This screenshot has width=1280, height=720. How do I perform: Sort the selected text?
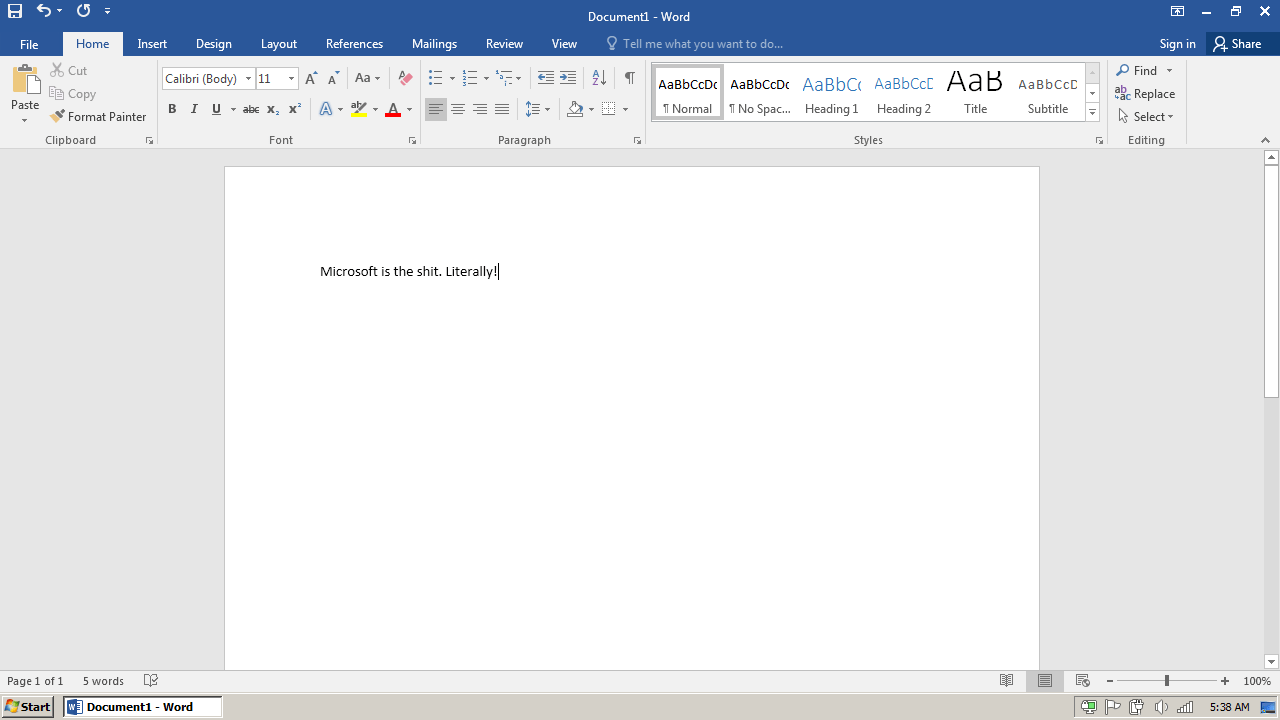click(x=598, y=78)
